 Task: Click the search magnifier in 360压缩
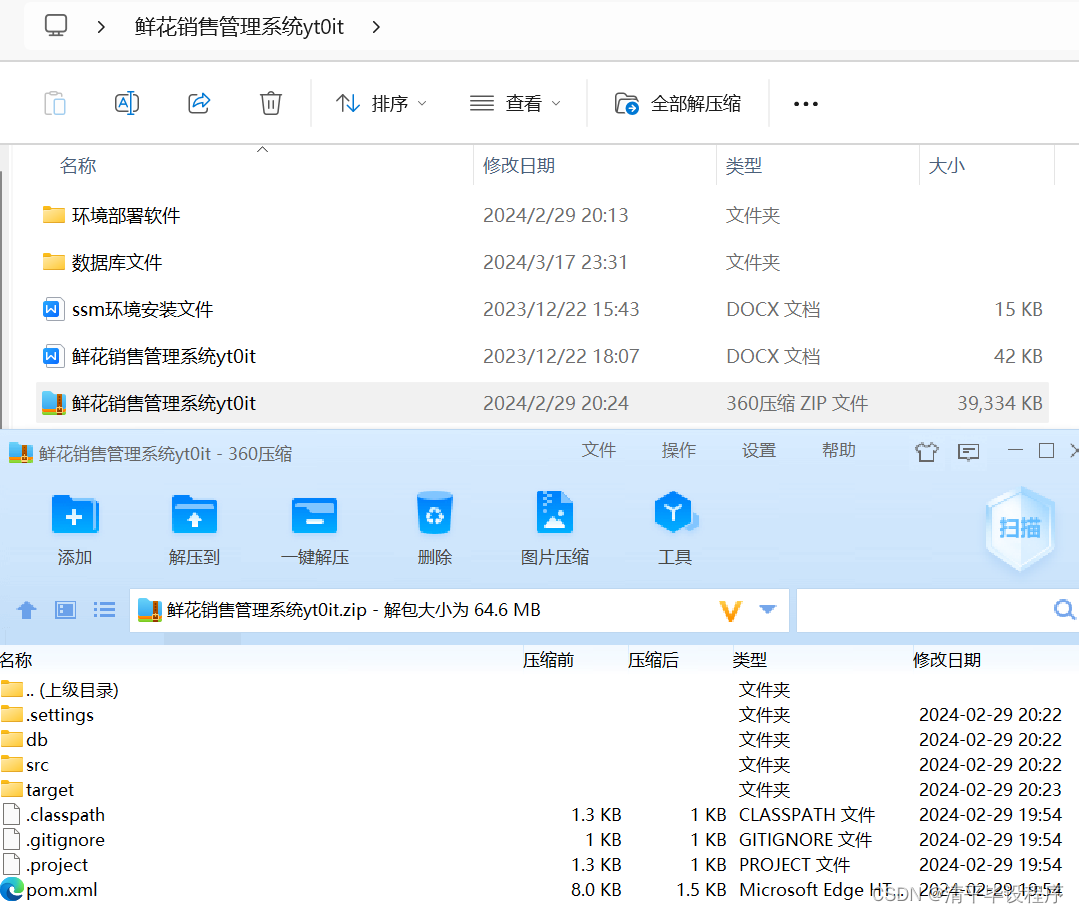(1063, 610)
